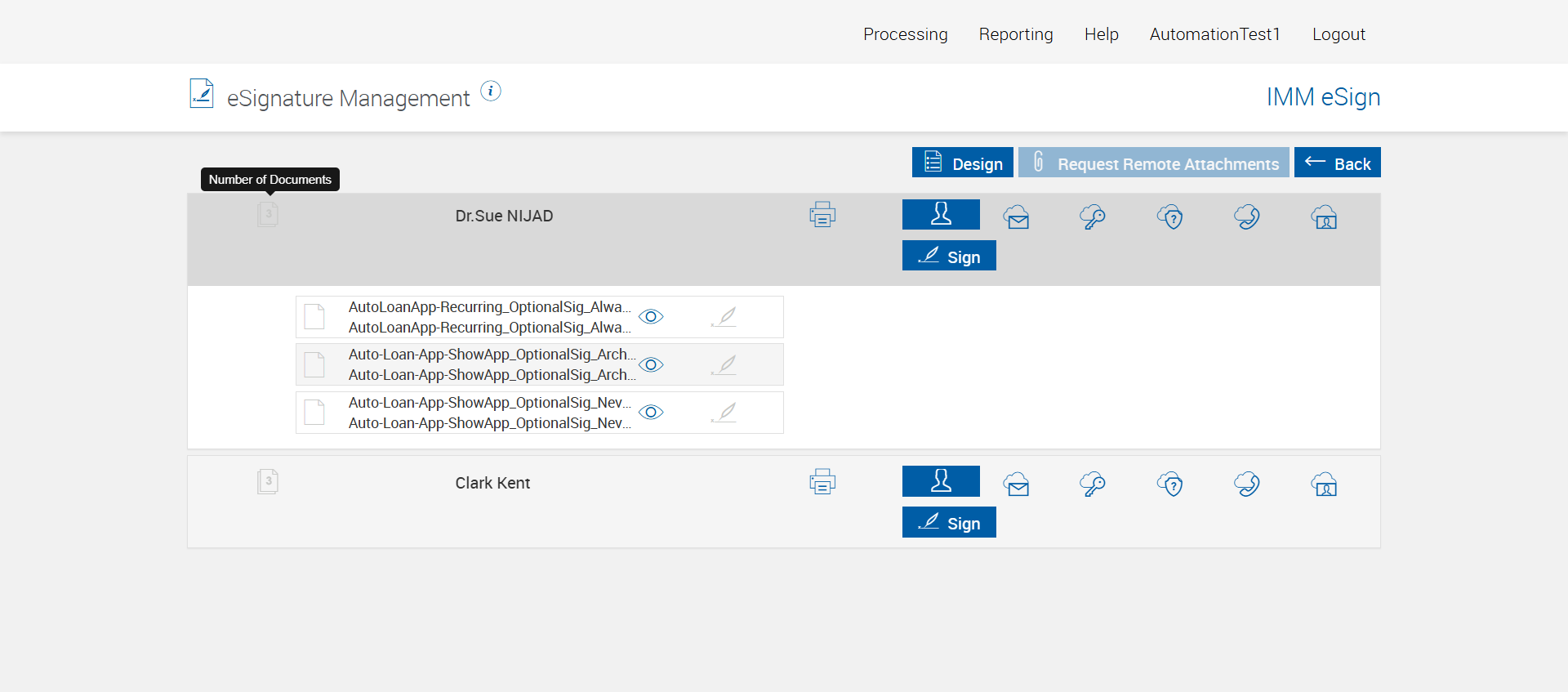Click the info icon beside eSignature Management
The height and width of the screenshot is (692, 1568).
click(x=490, y=92)
